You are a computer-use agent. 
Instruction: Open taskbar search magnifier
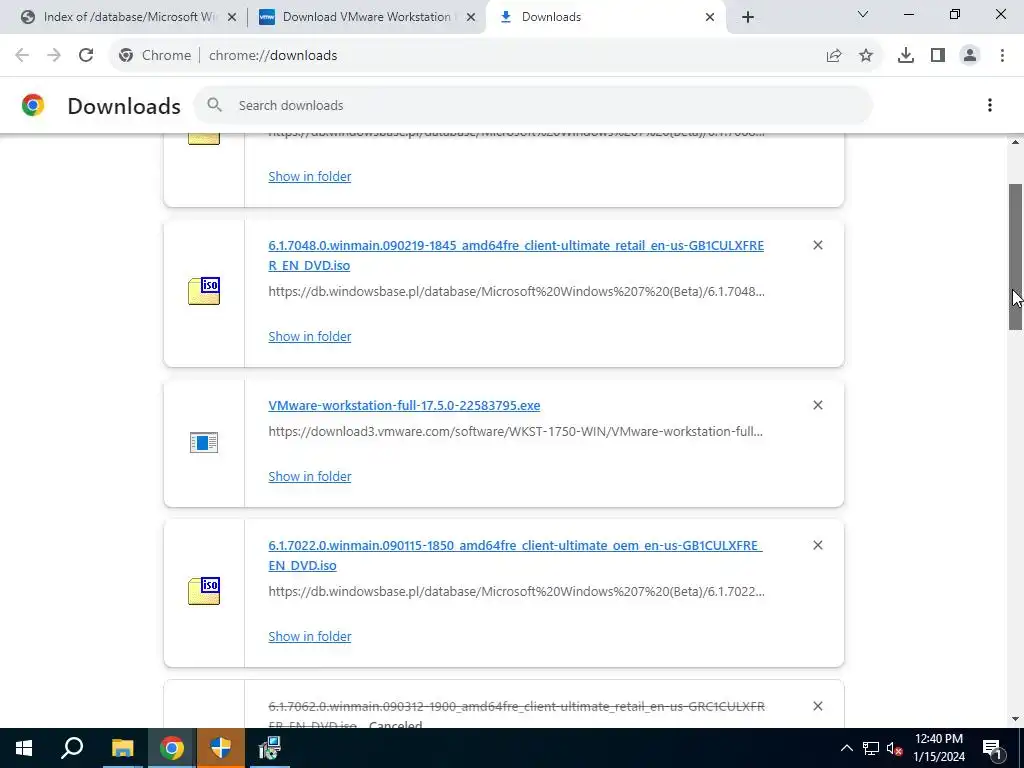click(72, 748)
